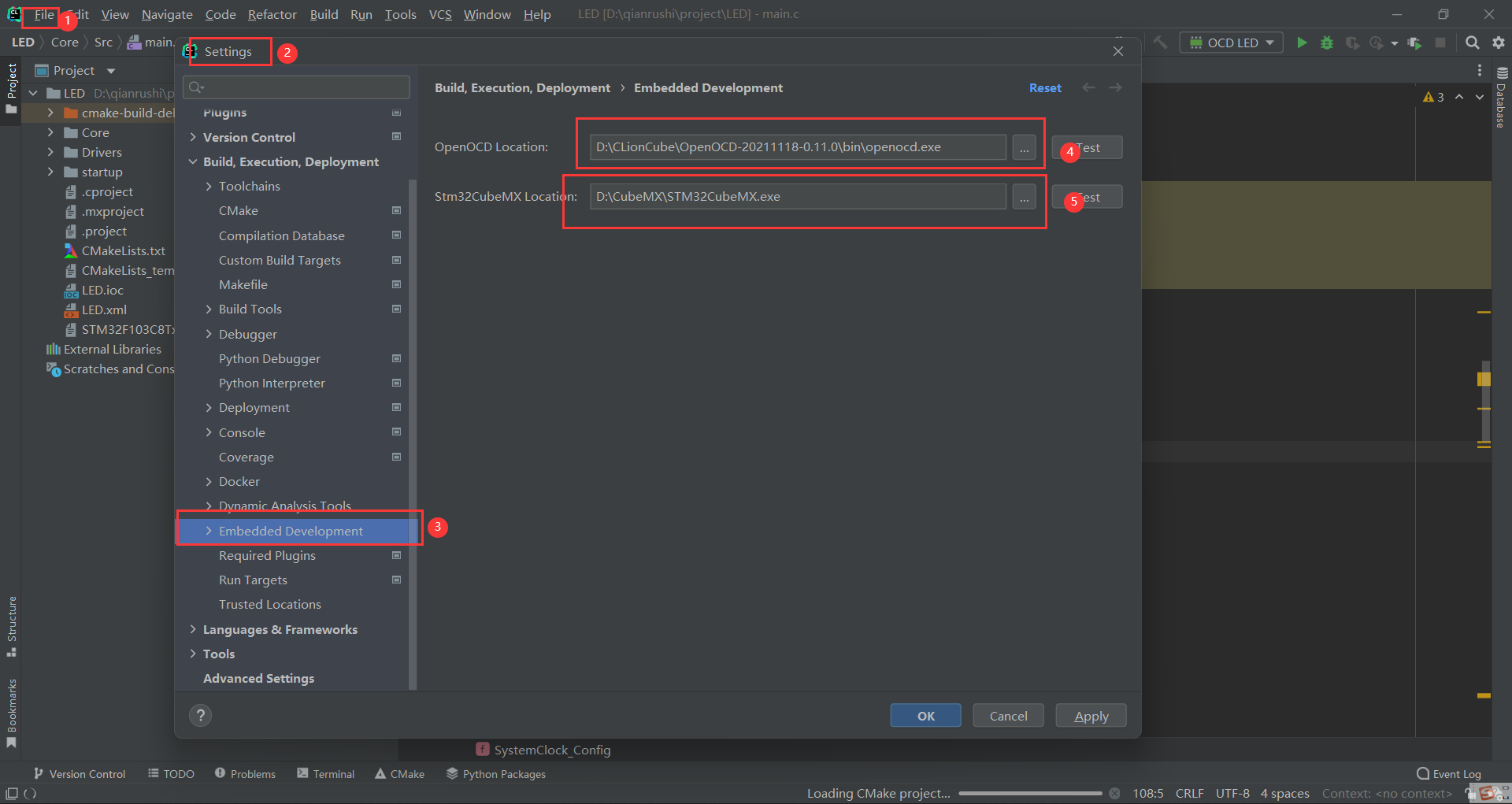The image size is (1512, 804).
Task: Click the Build hammer icon in toolbar
Action: pyautogui.click(x=1160, y=43)
